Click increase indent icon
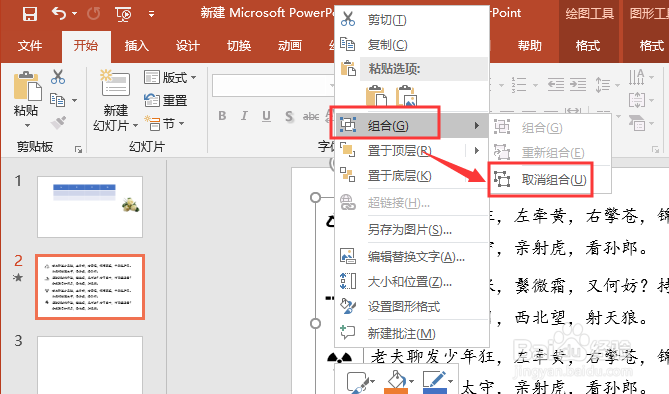 coord(578,85)
